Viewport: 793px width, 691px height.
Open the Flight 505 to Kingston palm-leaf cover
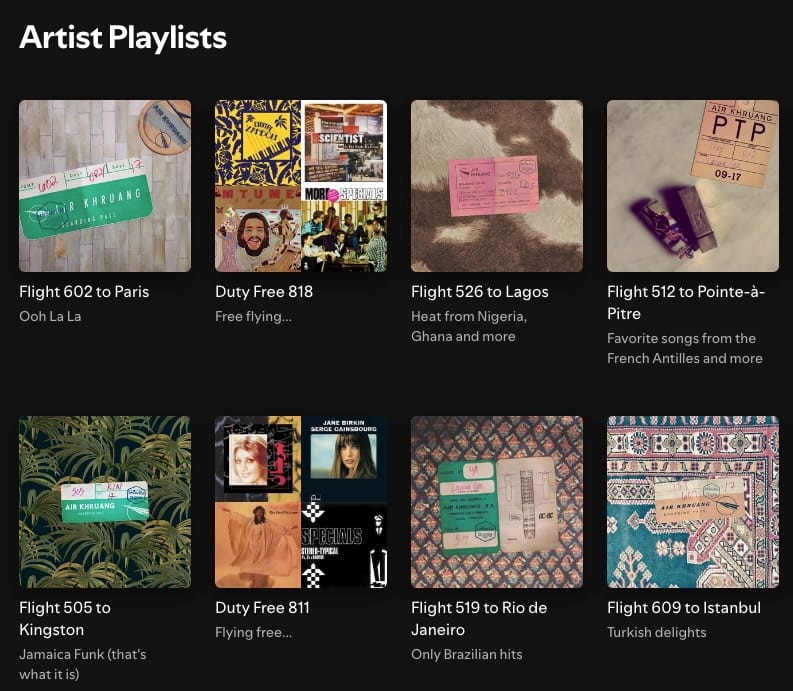[105, 502]
